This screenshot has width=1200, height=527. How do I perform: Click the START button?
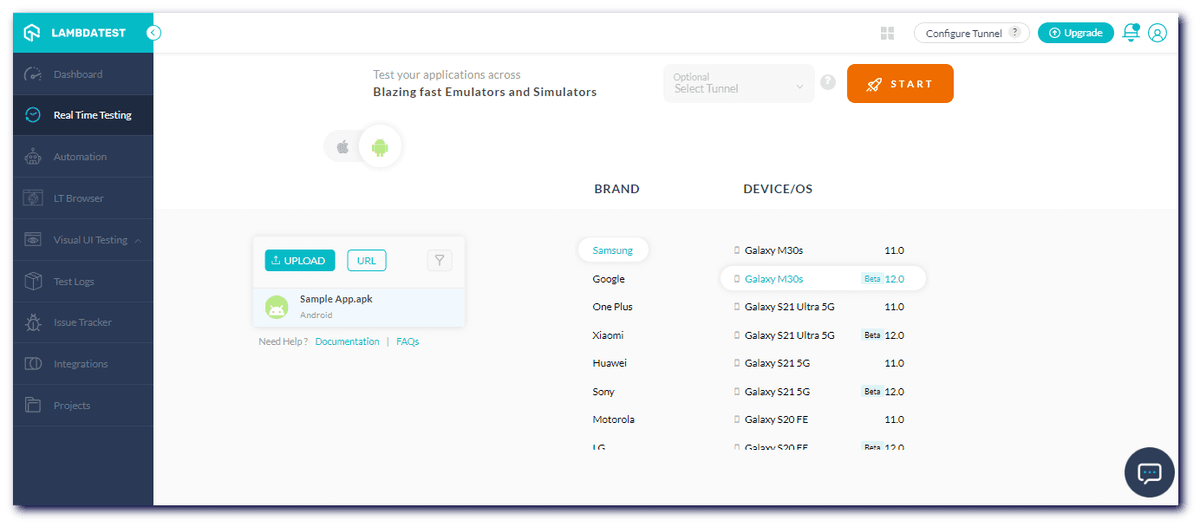900,84
